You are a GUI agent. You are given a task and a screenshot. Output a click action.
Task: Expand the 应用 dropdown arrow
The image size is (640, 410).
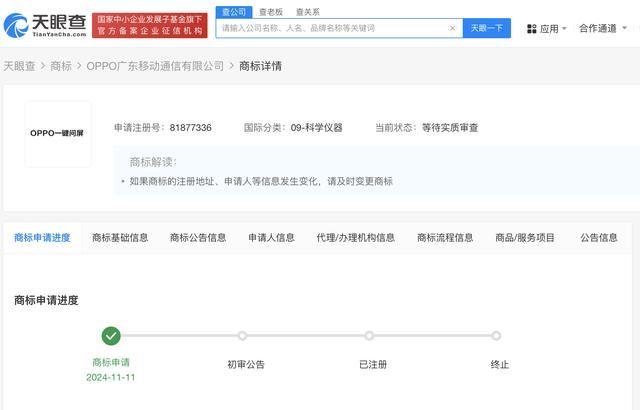[564, 29]
